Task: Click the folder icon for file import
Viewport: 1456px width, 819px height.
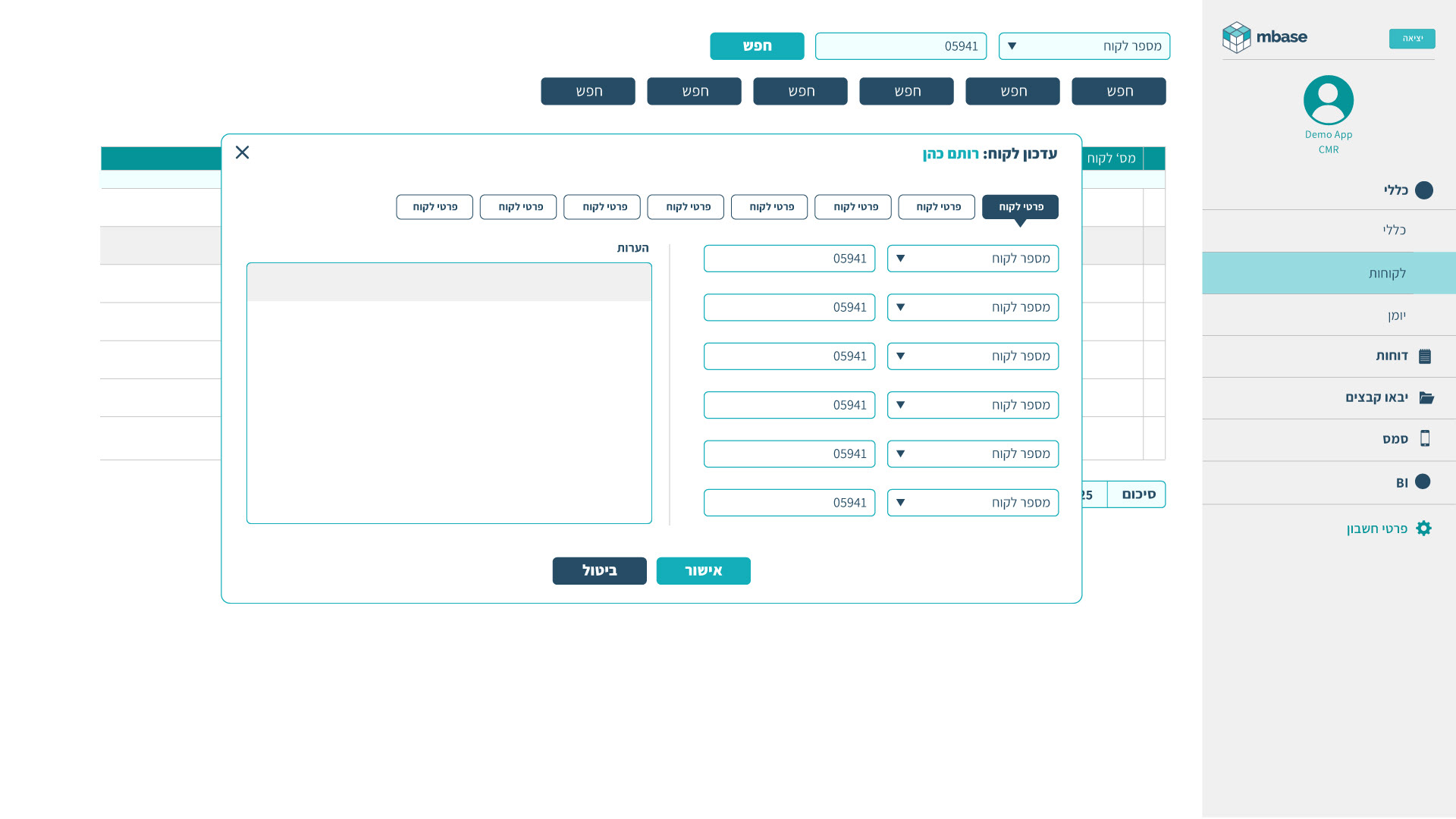Action: click(1426, 398)
